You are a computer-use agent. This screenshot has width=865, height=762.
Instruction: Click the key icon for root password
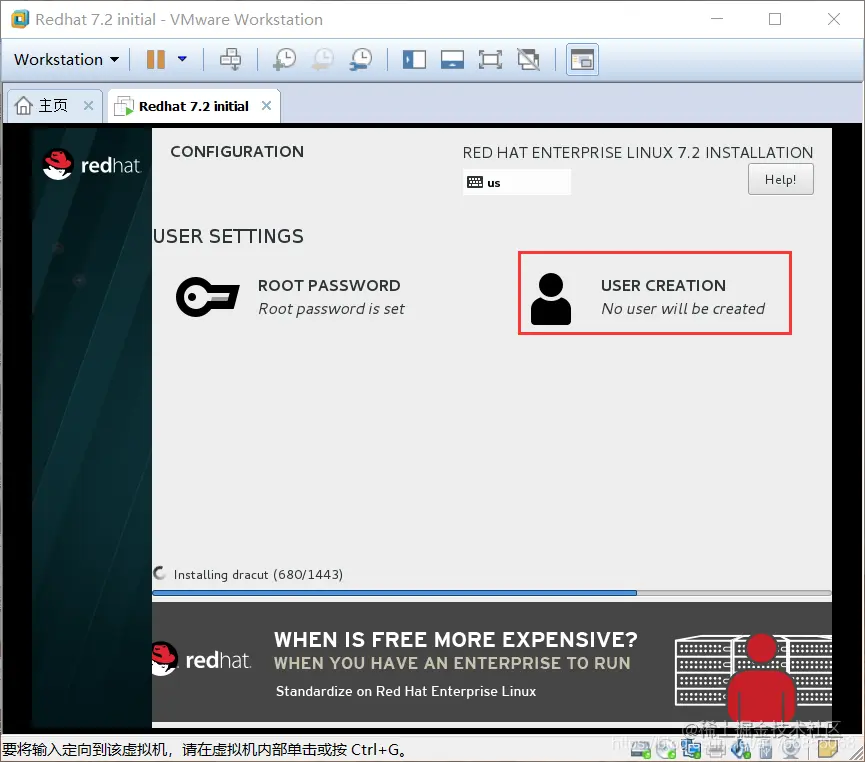coord(207,297)
